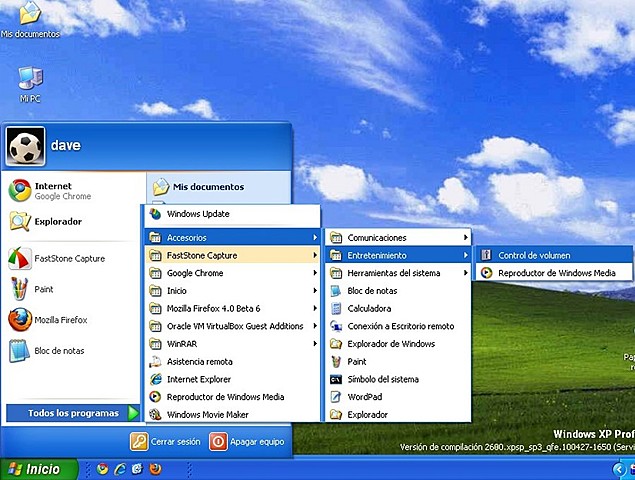
Task: Open Mis documentos desktop icon
Action: pos(30,19)
